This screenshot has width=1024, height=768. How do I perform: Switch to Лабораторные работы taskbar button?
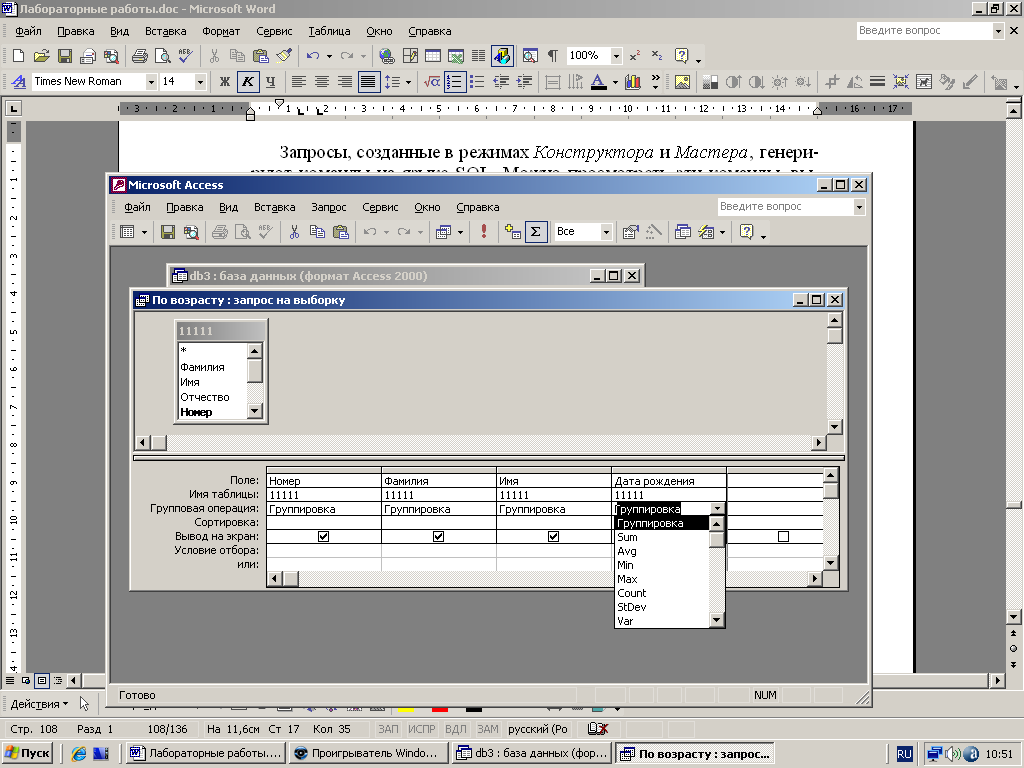click(205, 753)
